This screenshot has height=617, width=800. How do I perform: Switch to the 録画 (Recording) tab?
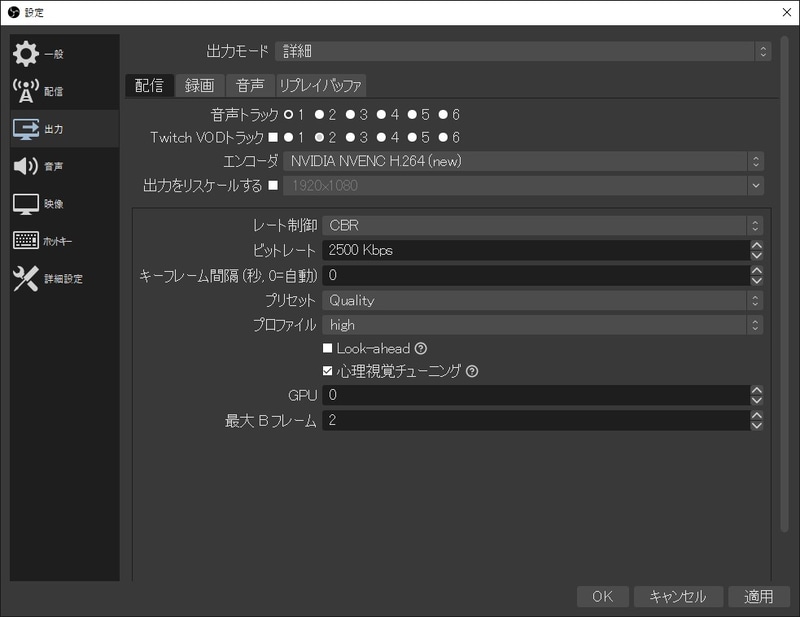[x=200, y=85]
